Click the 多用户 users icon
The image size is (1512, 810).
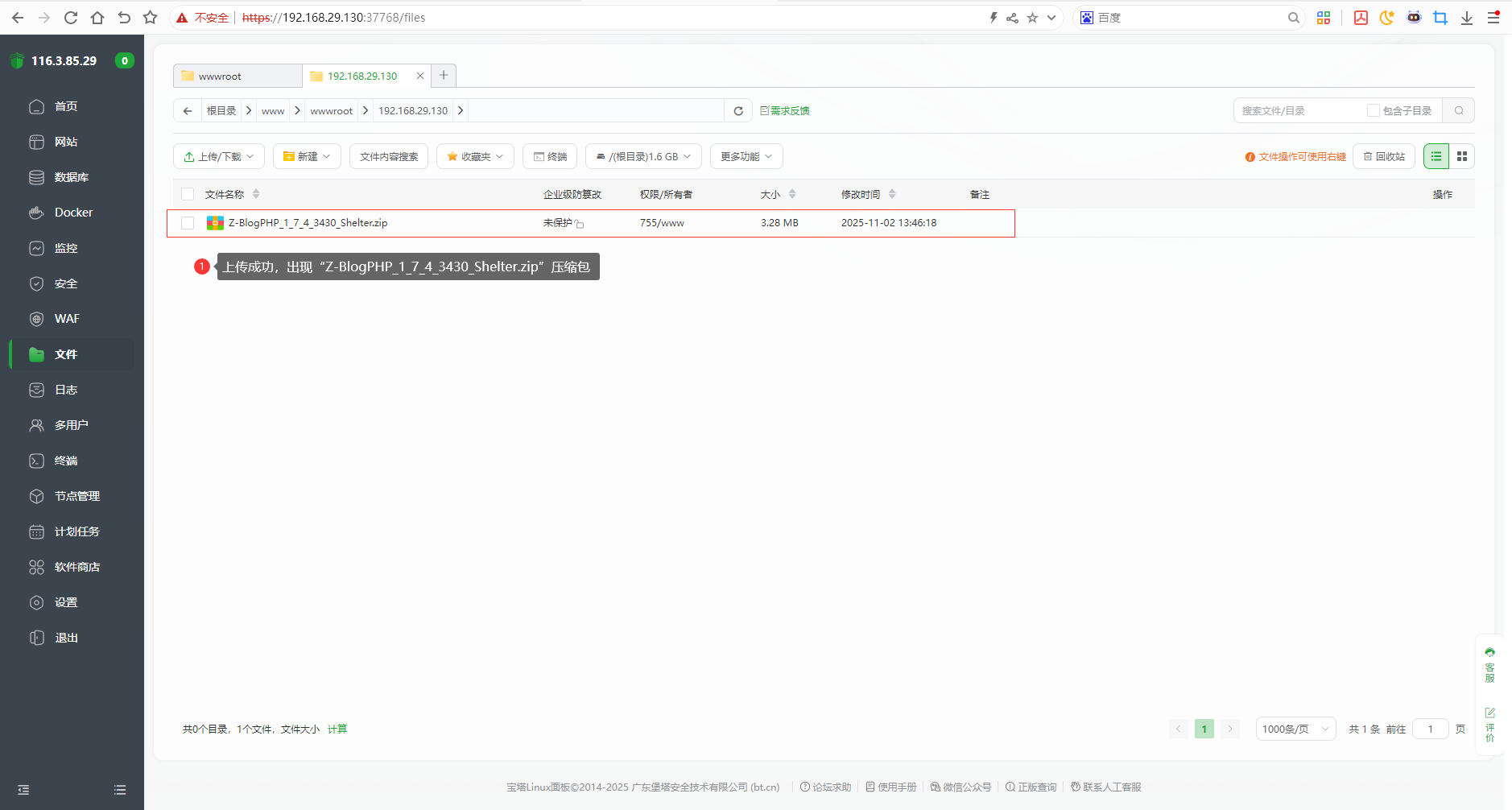click(x=36, y=425)
